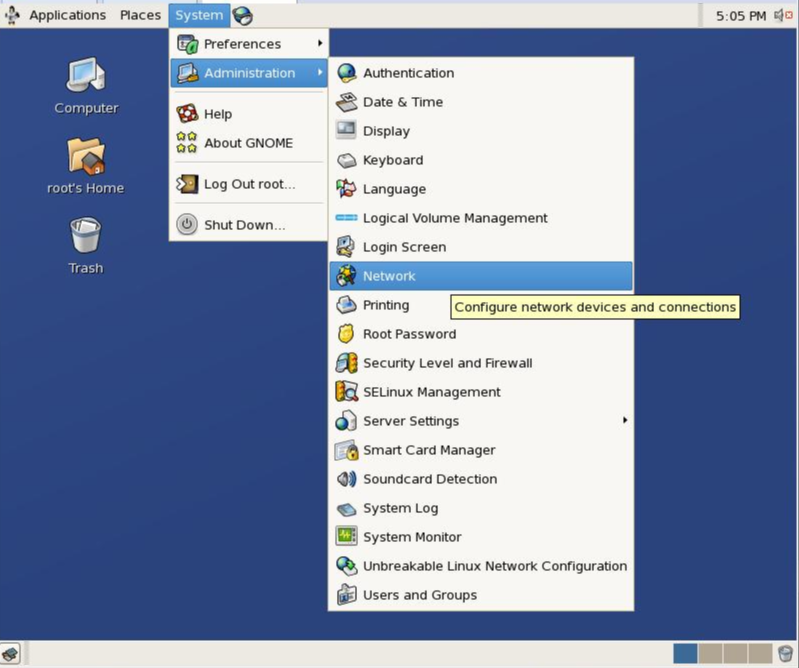Expand the Preferences submenu

pos(249,44)
